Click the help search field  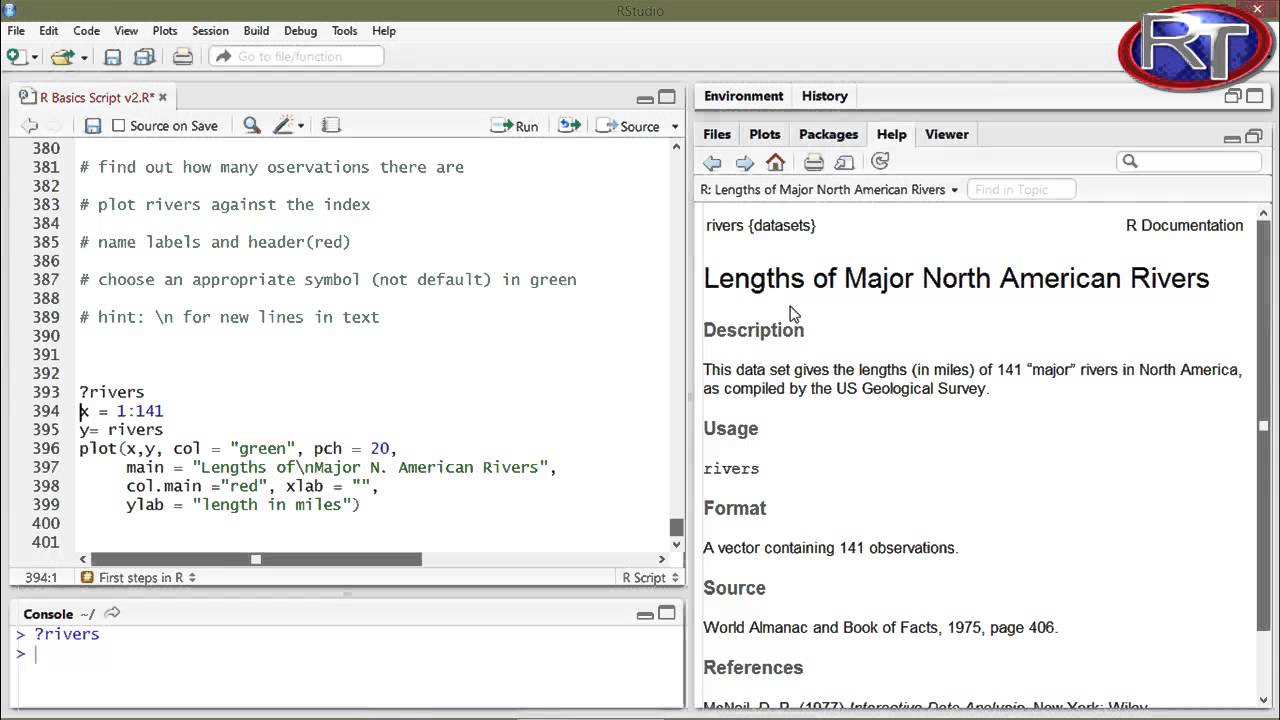tap(1189, 161)
